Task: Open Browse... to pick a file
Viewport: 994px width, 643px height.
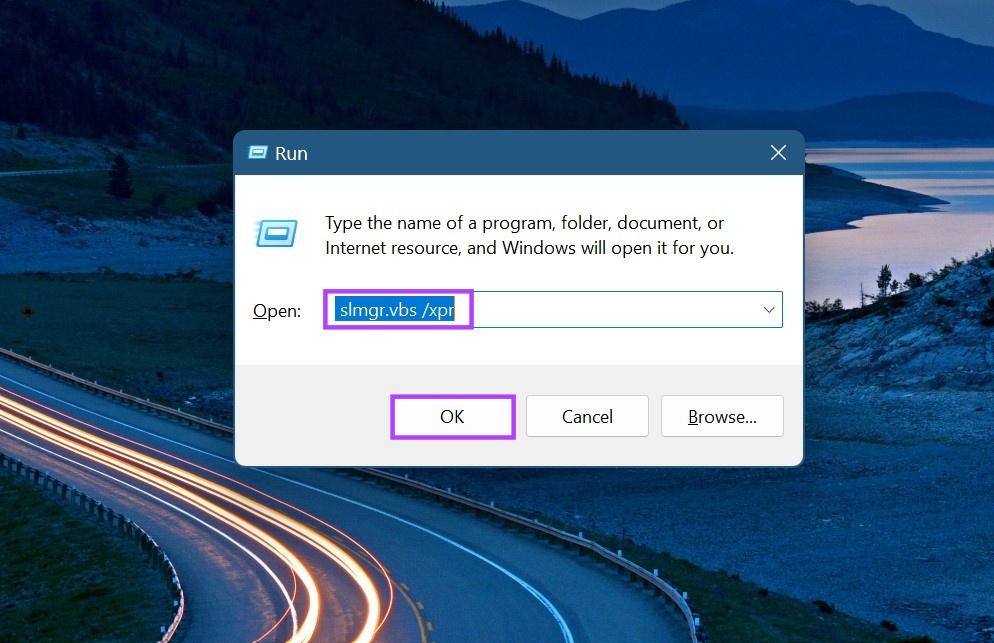Action: [722, 417]
